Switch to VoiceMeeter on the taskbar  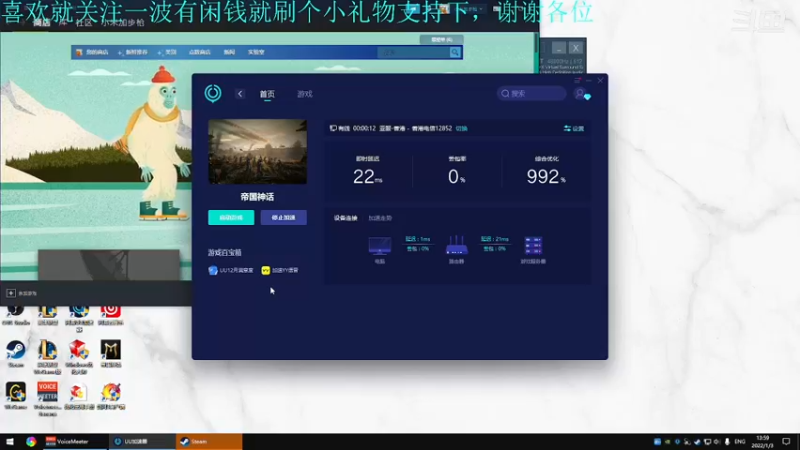pos(74,441)
